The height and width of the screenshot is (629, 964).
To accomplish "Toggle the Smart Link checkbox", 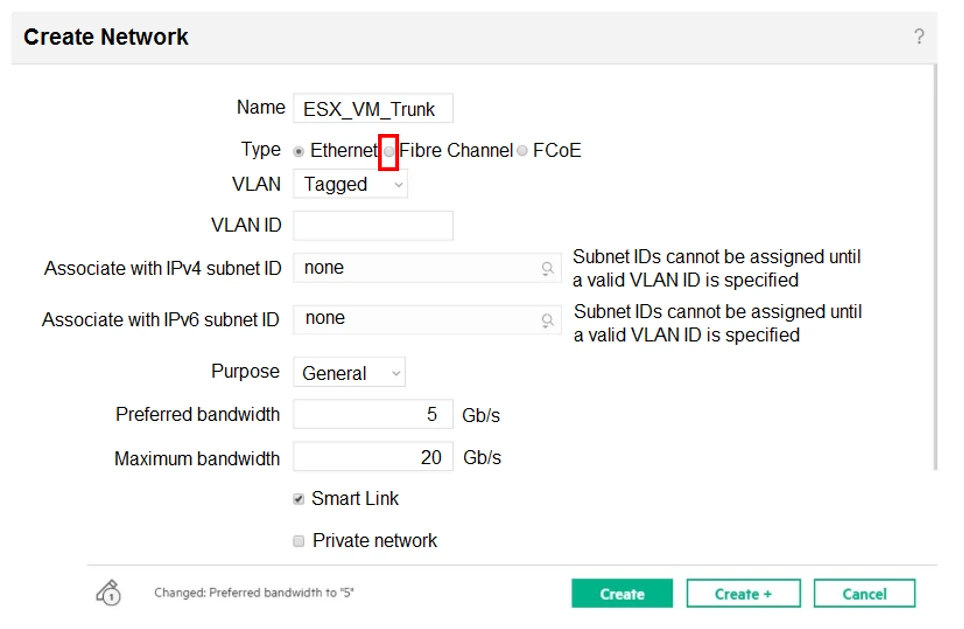I will (x=299, y=499).
